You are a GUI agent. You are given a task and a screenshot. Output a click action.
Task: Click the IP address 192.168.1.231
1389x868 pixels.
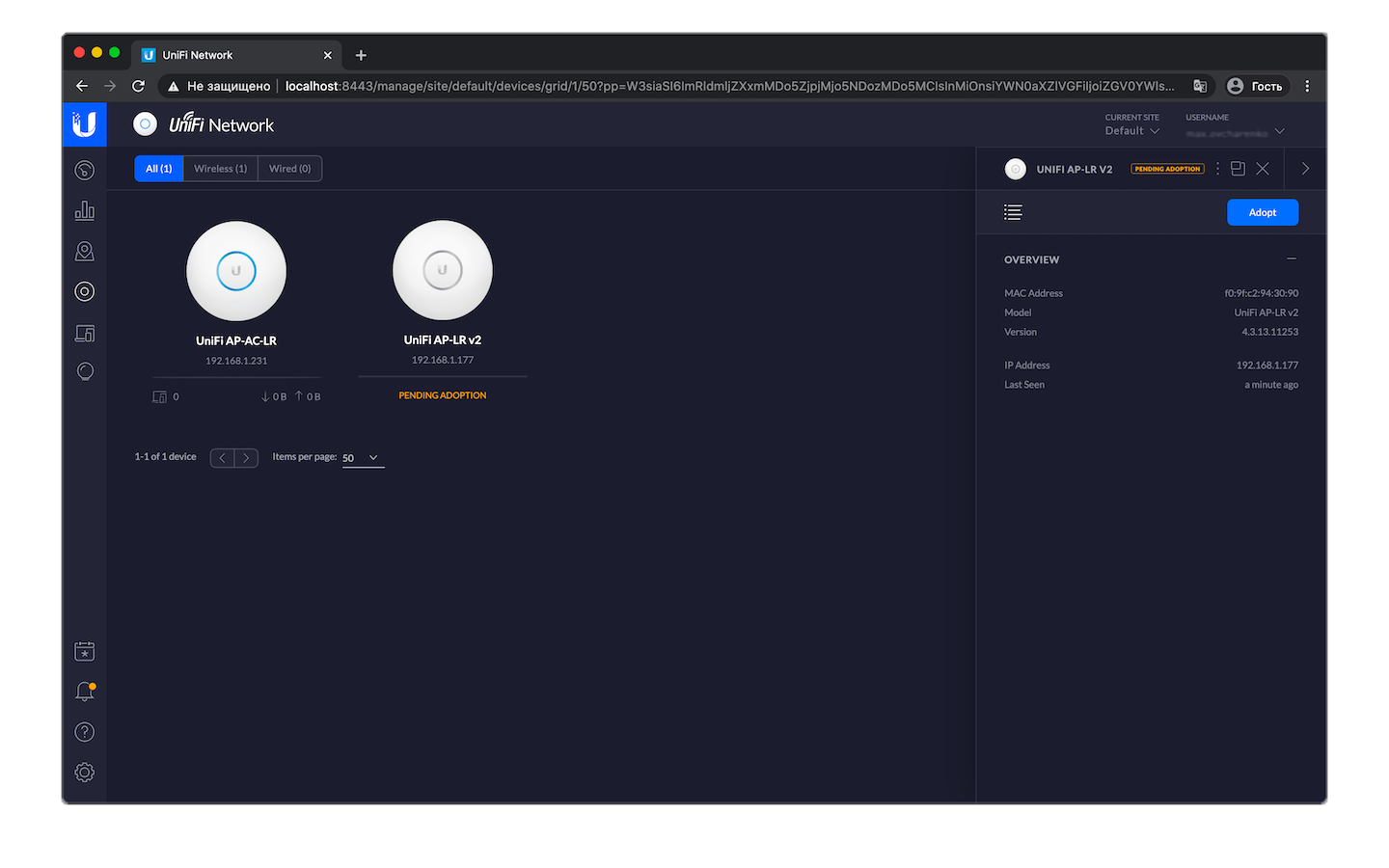point(236,361)
